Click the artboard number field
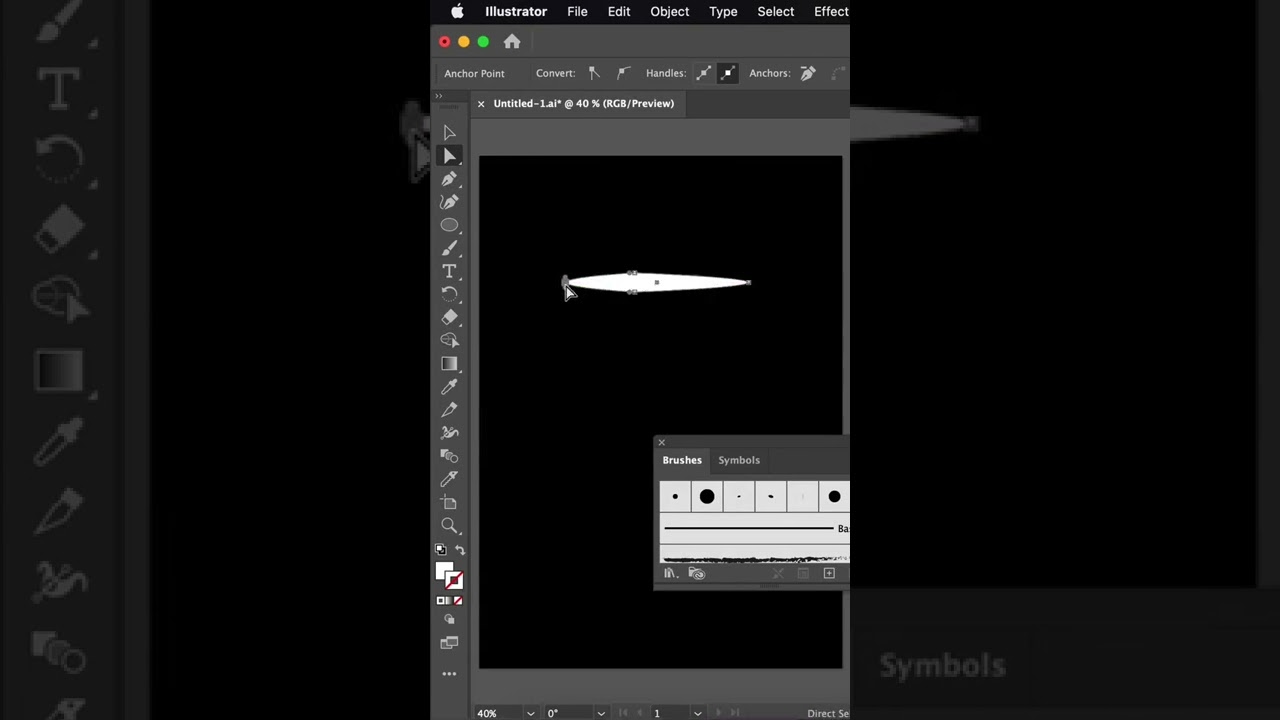This screenshot has height=720, width=1280. (669, 713)
